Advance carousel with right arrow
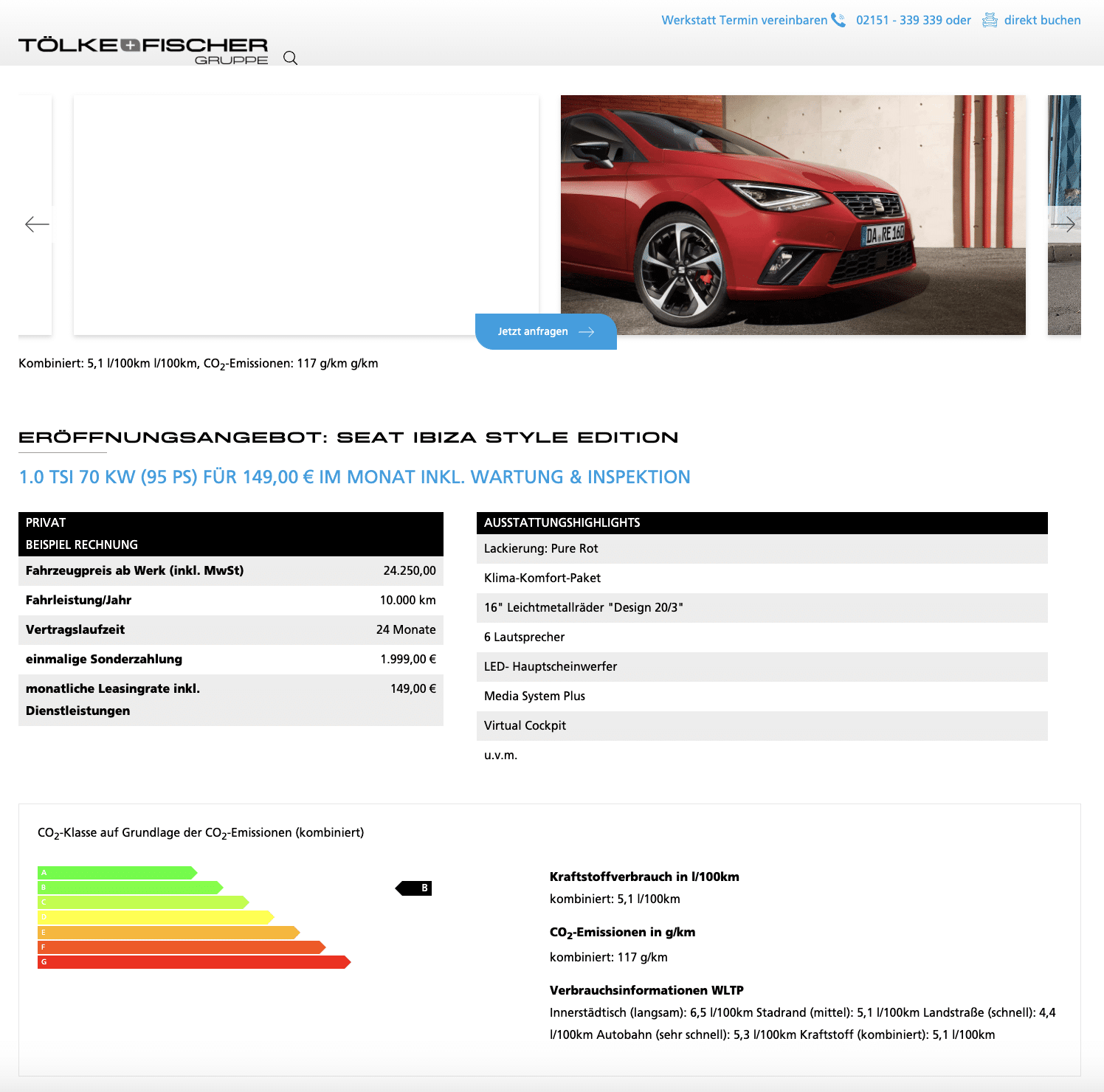The width and height of the screenshot is (1104, 1092). point(1063,224)
